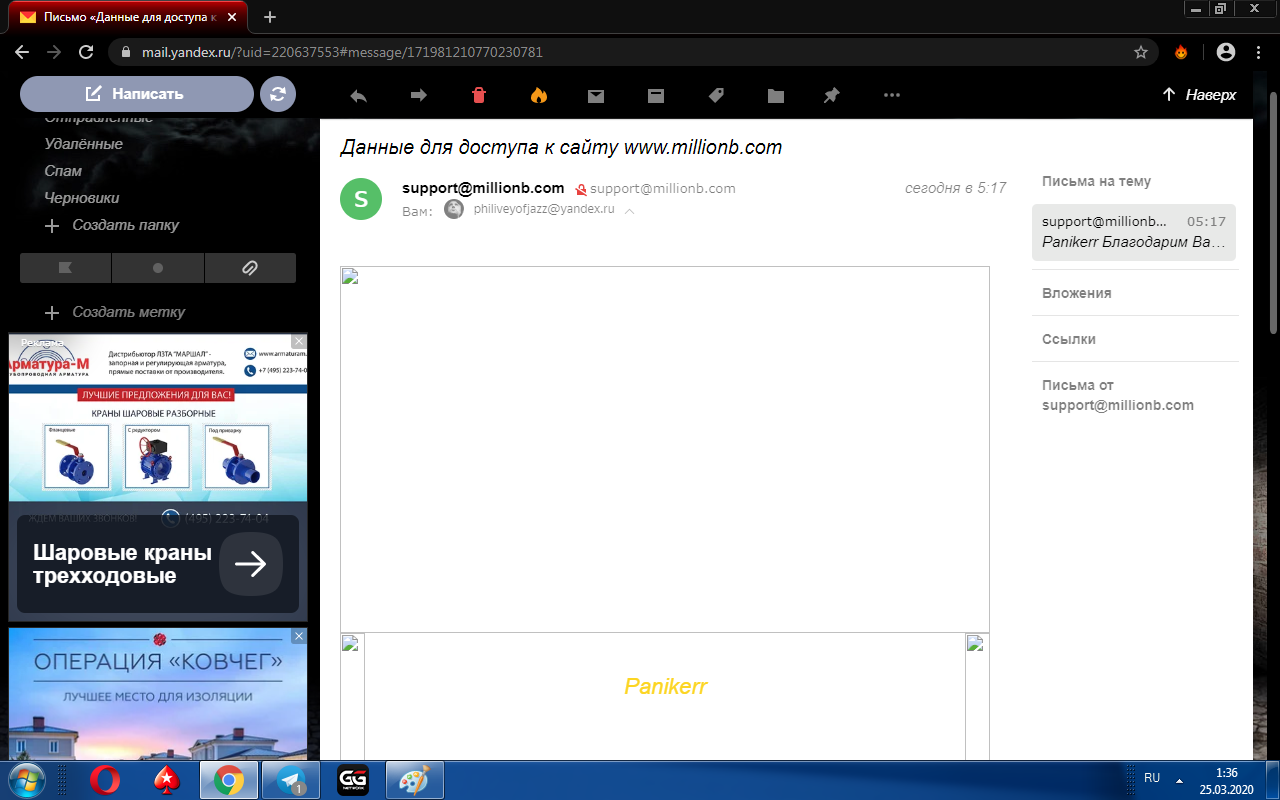This screenshot has height=800, width=1280.
Task: Open the Удалённые folder
Action: (x=84, y=144)
